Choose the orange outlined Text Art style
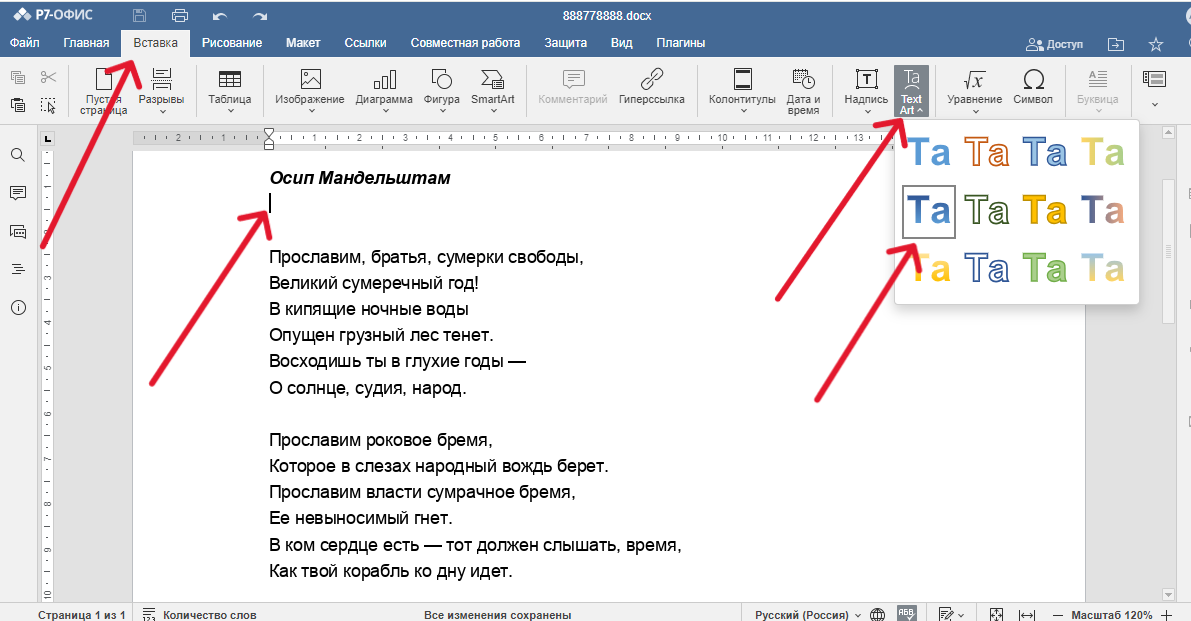 click(987, 152)
